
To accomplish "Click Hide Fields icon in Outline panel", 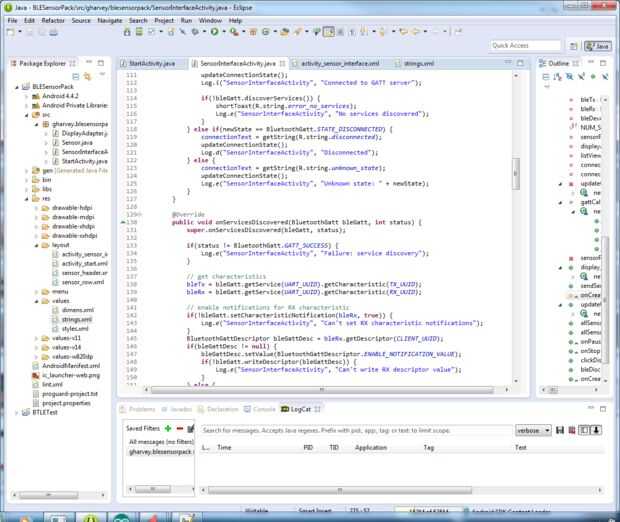I will 569,77.
